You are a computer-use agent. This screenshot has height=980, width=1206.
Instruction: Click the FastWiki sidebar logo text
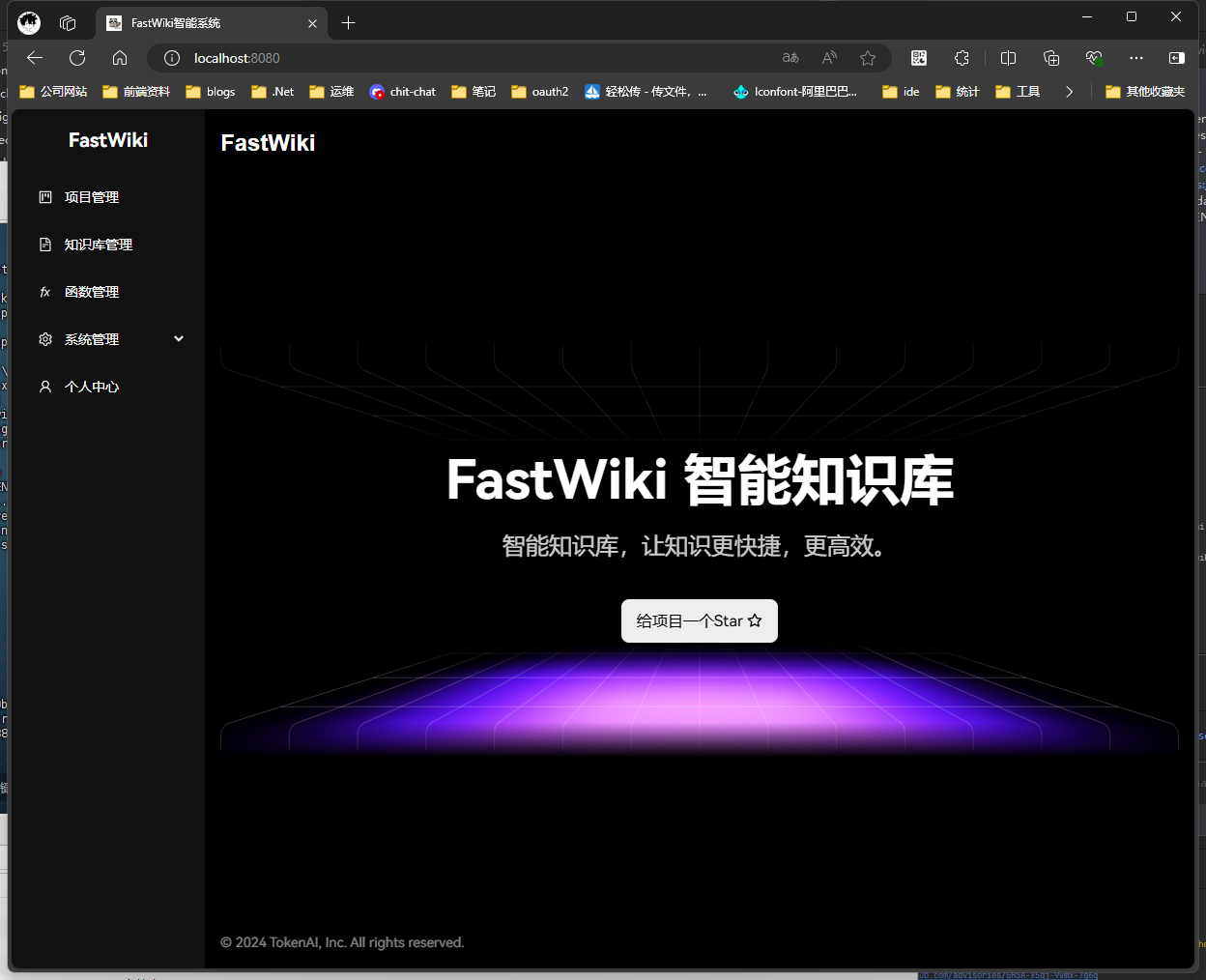coord(108,140)
